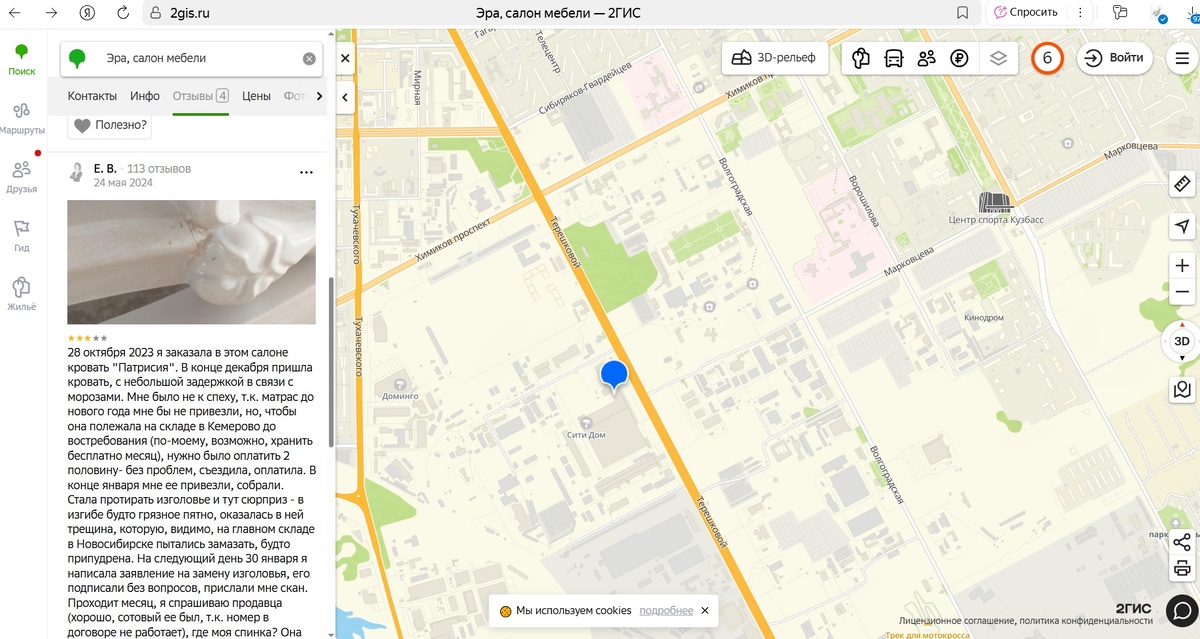Screen dimensions: 1200x639
Task: Reload the page
Action: (x=123, y=13)
